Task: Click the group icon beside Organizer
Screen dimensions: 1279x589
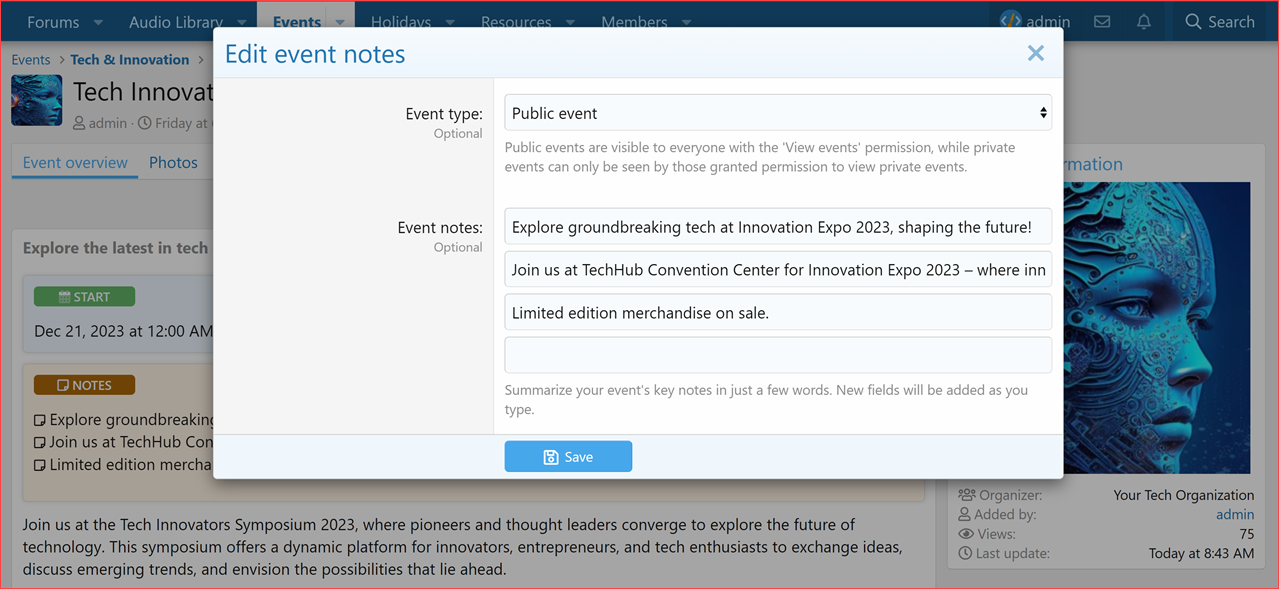Action: point(966,494)
